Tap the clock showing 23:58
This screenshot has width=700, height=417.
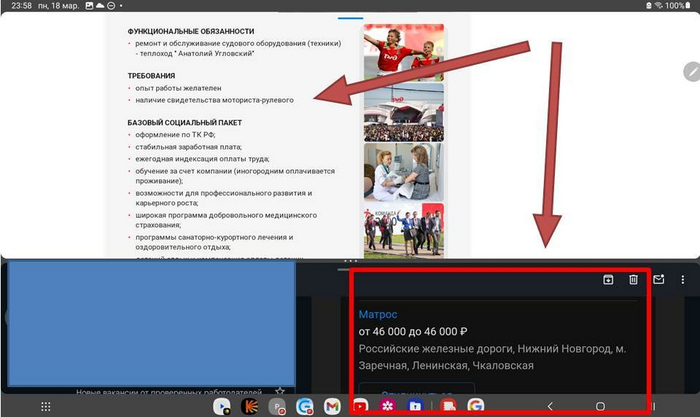click(21, 6)
